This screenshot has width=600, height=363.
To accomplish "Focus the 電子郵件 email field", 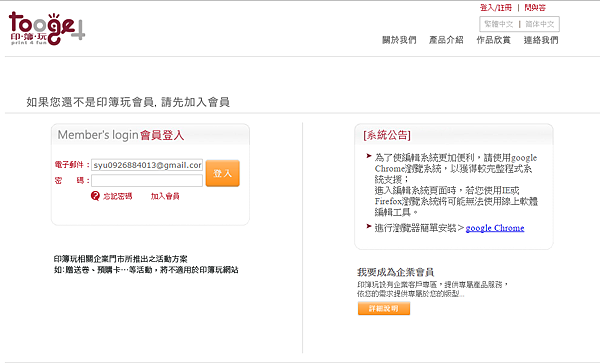I will (147, 165).
